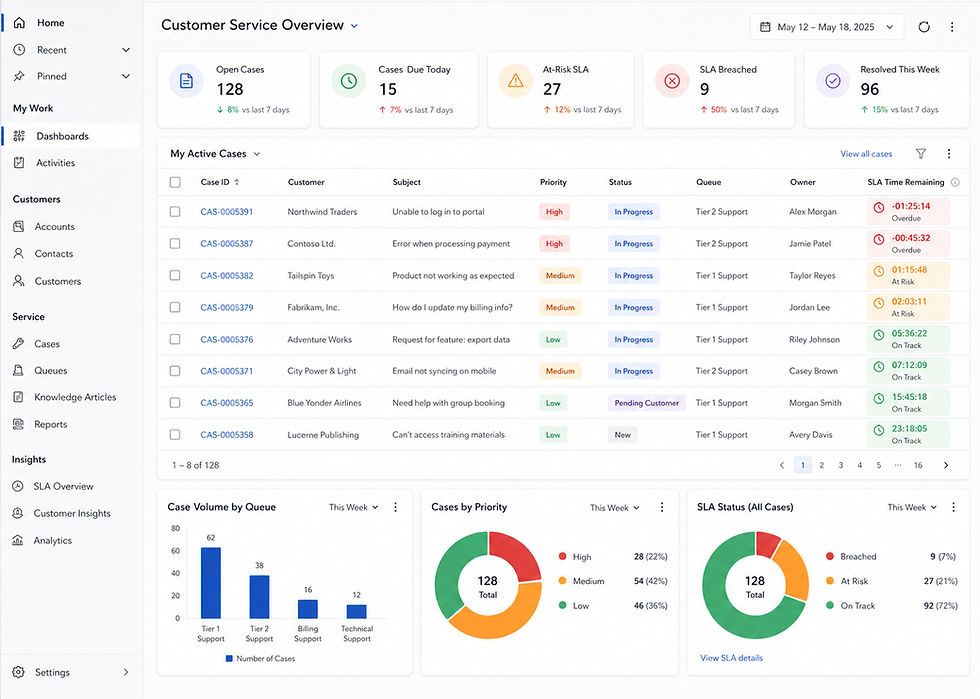980x699 pixels.
Task: Open the Customer Service Overview dashboard dropdown
Action: (354, 26)
